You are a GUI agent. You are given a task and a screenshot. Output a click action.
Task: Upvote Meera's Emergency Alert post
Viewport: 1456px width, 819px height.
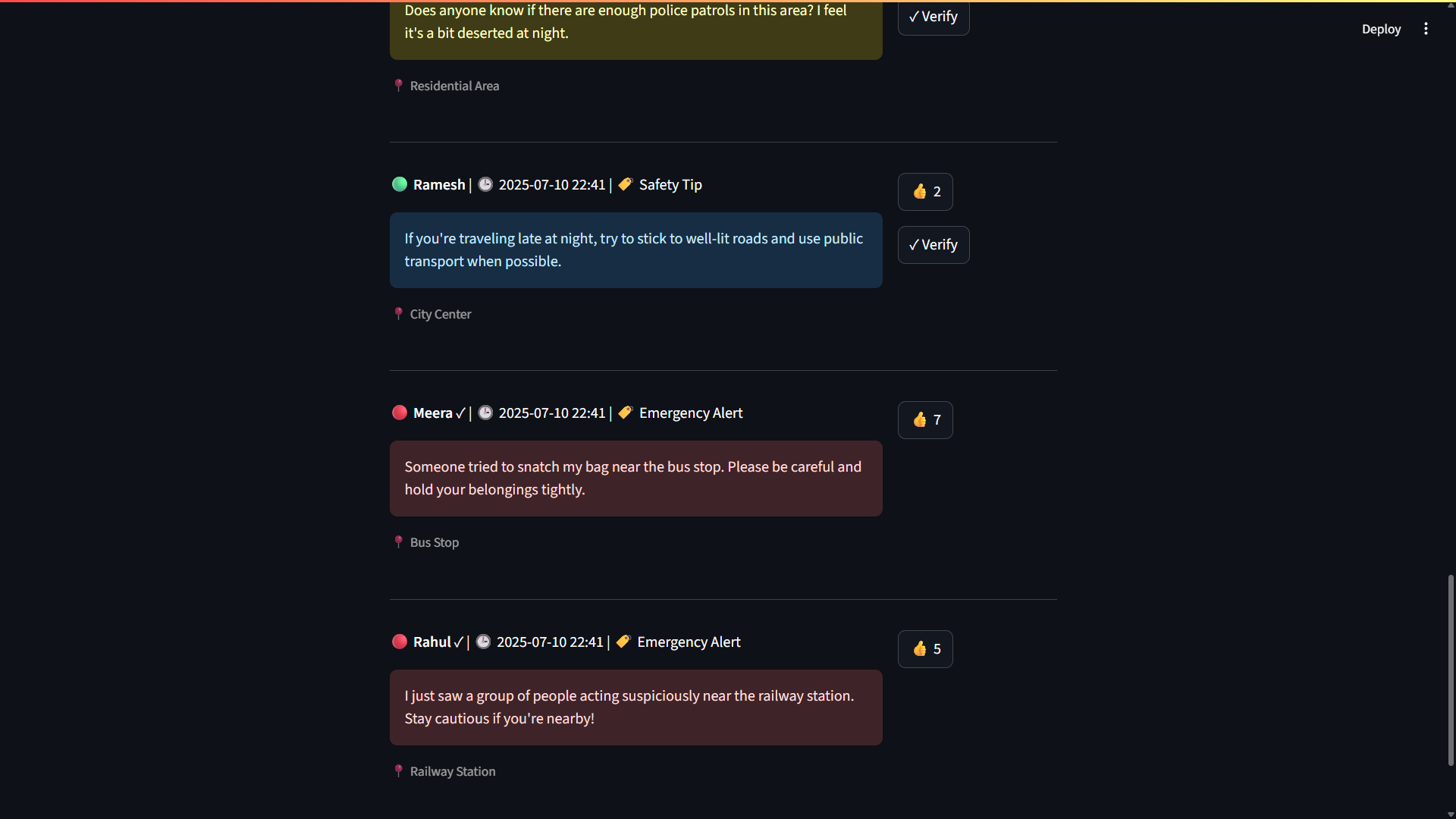tap(925, 420)
